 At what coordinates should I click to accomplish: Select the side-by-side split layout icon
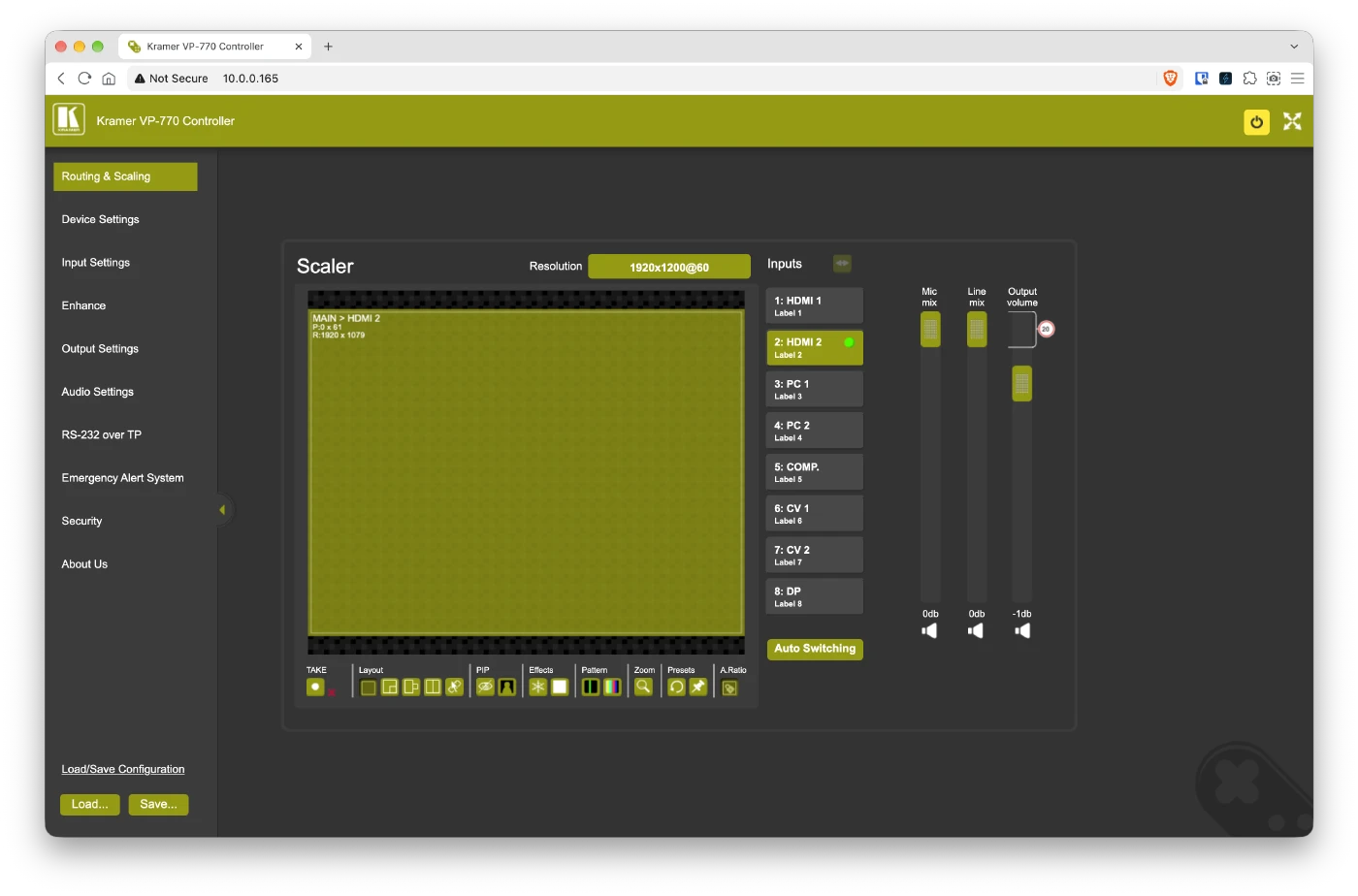(x=433, y=688)
